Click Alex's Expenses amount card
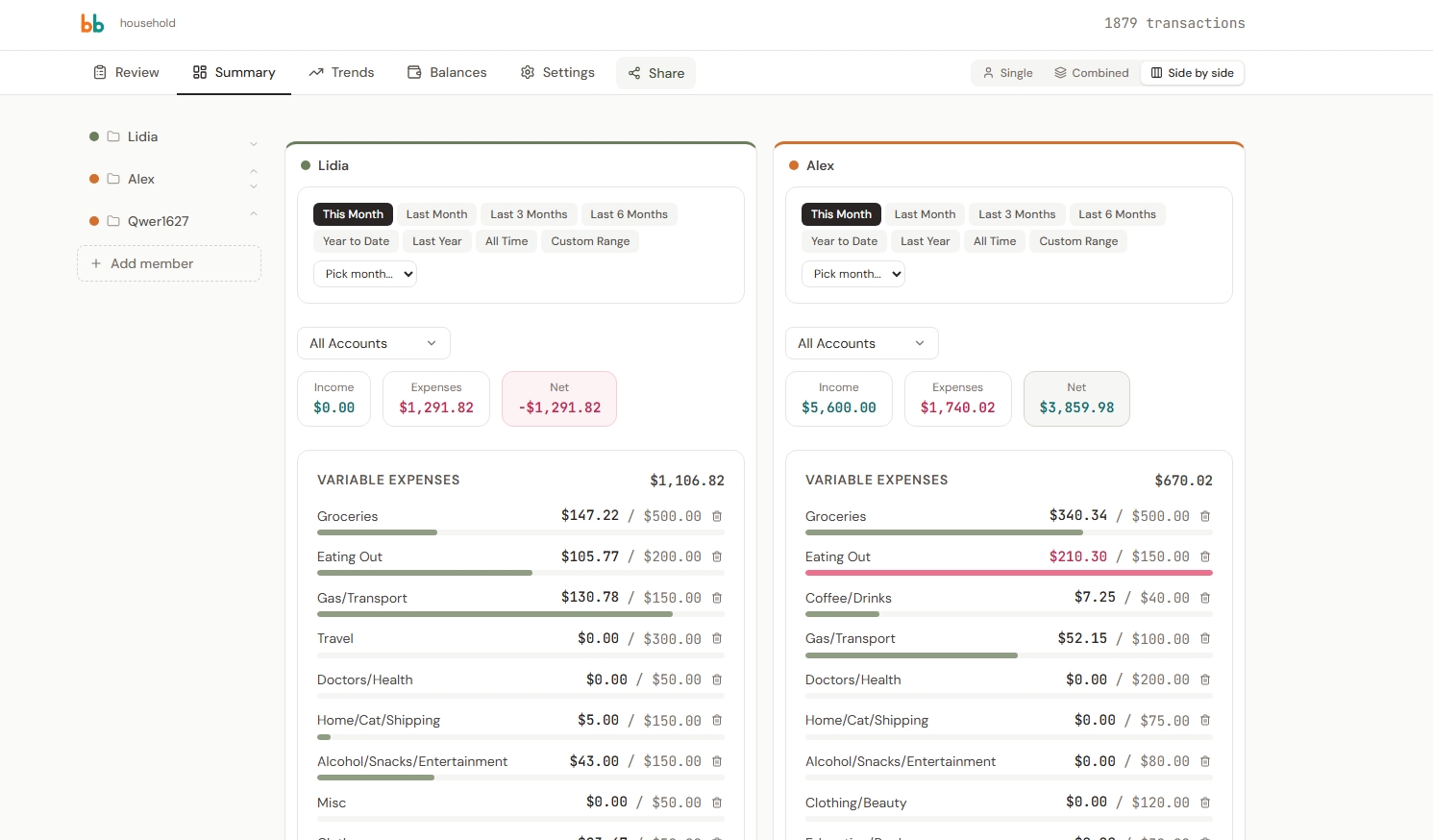Viewport: 1433px width, 840px height. [958, 399]
